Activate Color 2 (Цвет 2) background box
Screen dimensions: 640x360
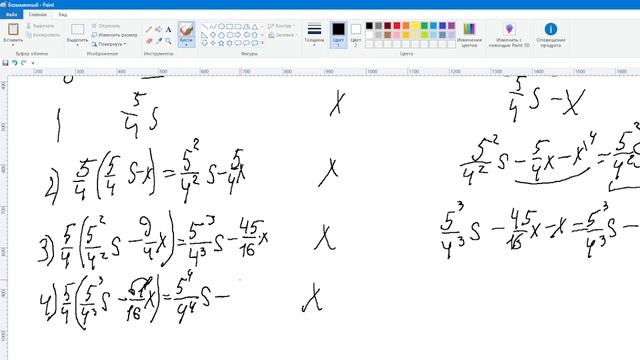(356, 34)
